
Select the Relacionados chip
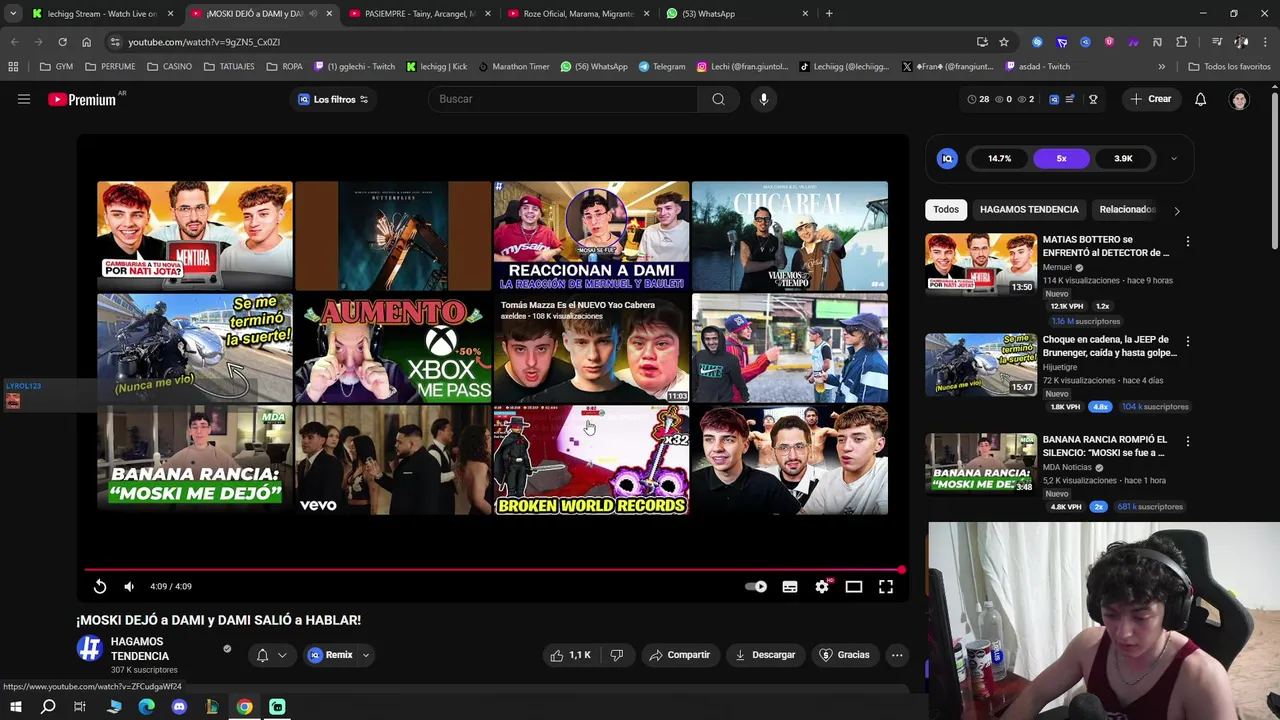(x=1127, y=209)
